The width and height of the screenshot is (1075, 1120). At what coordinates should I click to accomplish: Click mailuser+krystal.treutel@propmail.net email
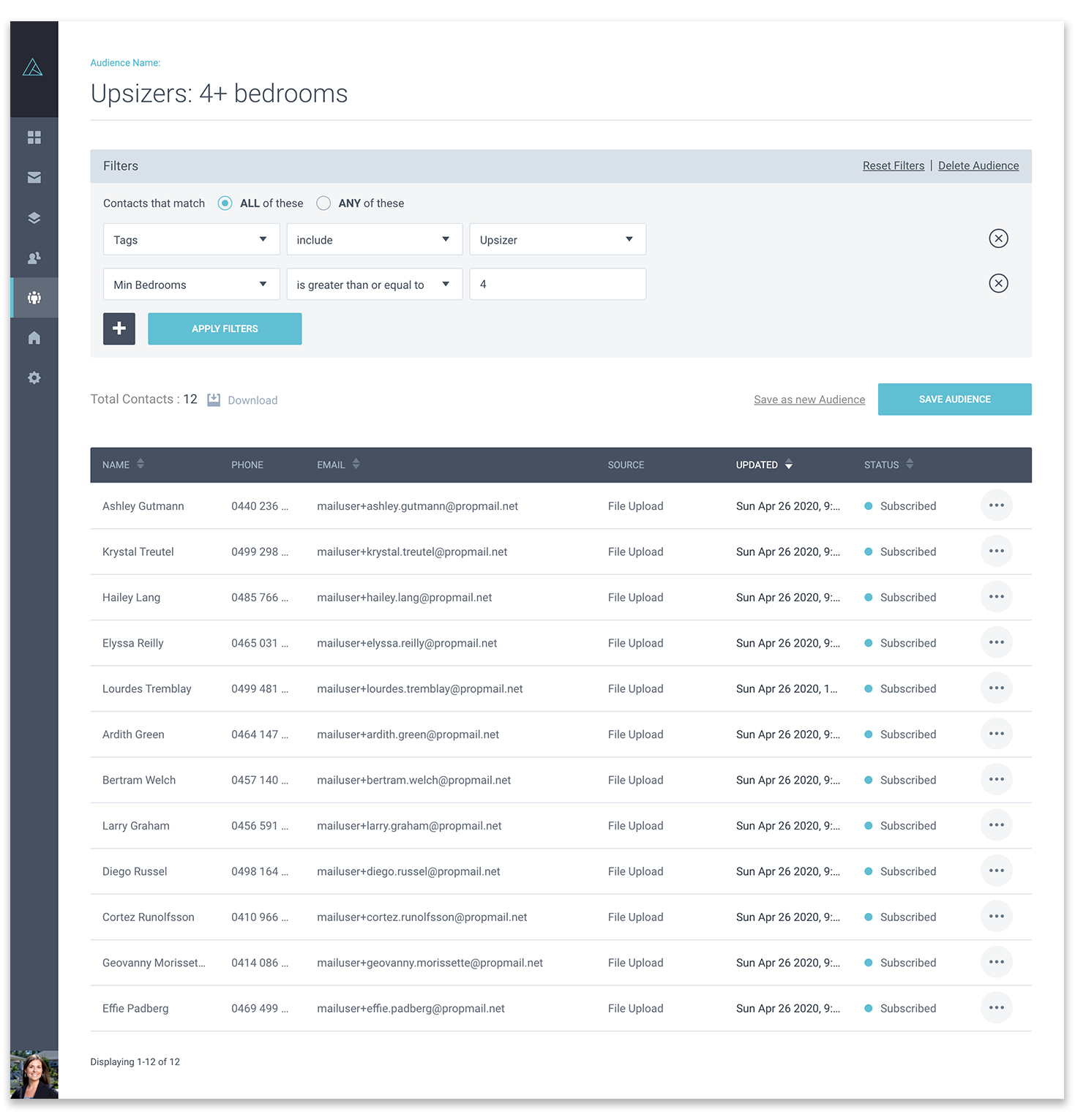click(412, 552)
